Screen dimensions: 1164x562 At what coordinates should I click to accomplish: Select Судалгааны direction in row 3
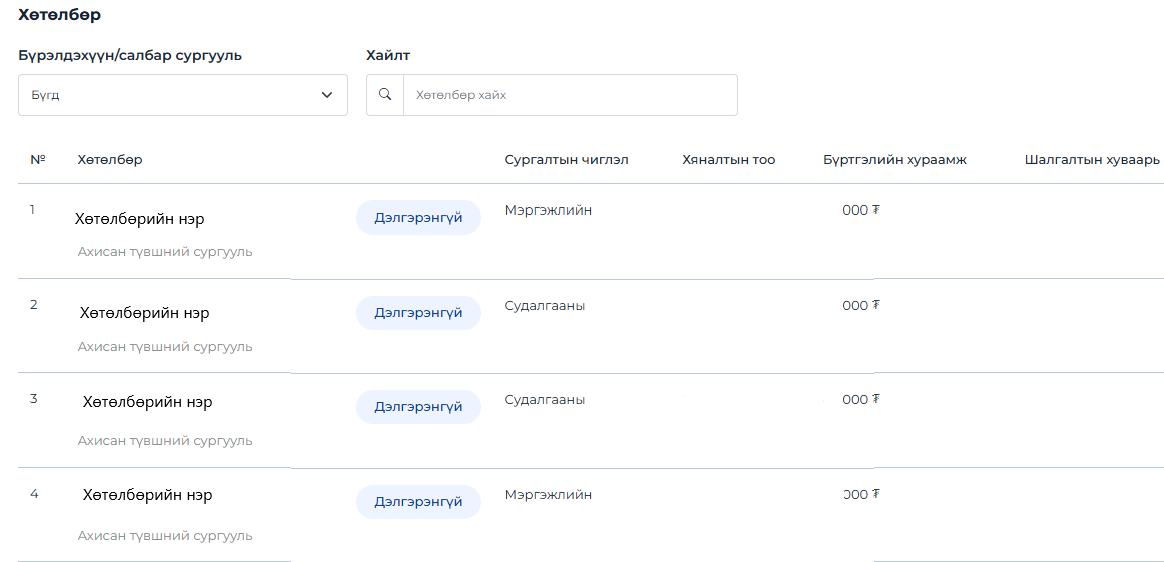[x=545, y=399]
